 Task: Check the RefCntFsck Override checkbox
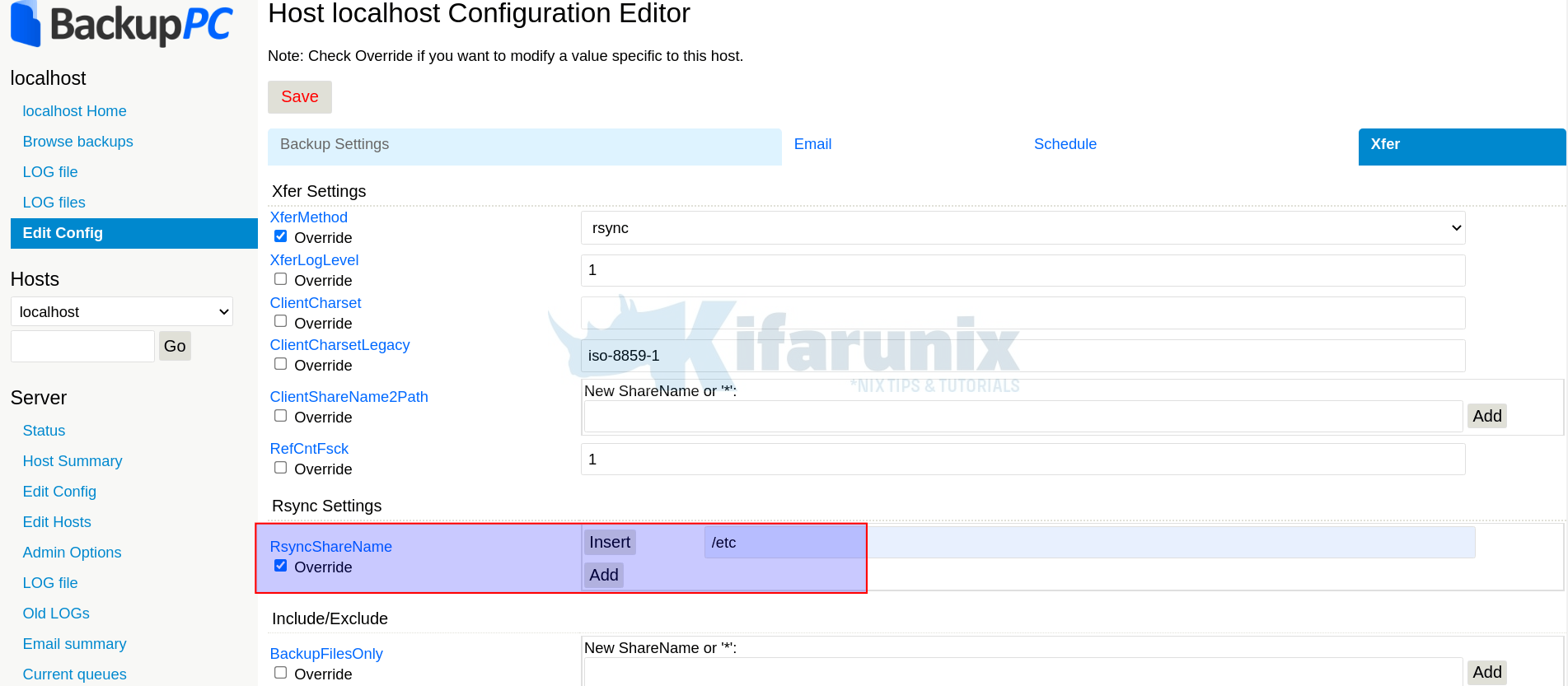tap(281, 468)
